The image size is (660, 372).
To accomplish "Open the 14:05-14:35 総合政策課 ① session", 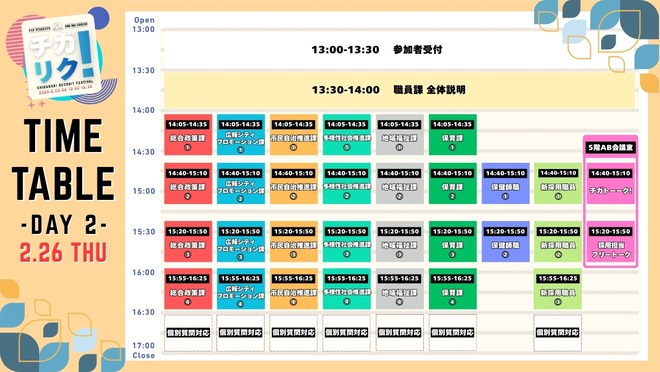I will point(188,135).
